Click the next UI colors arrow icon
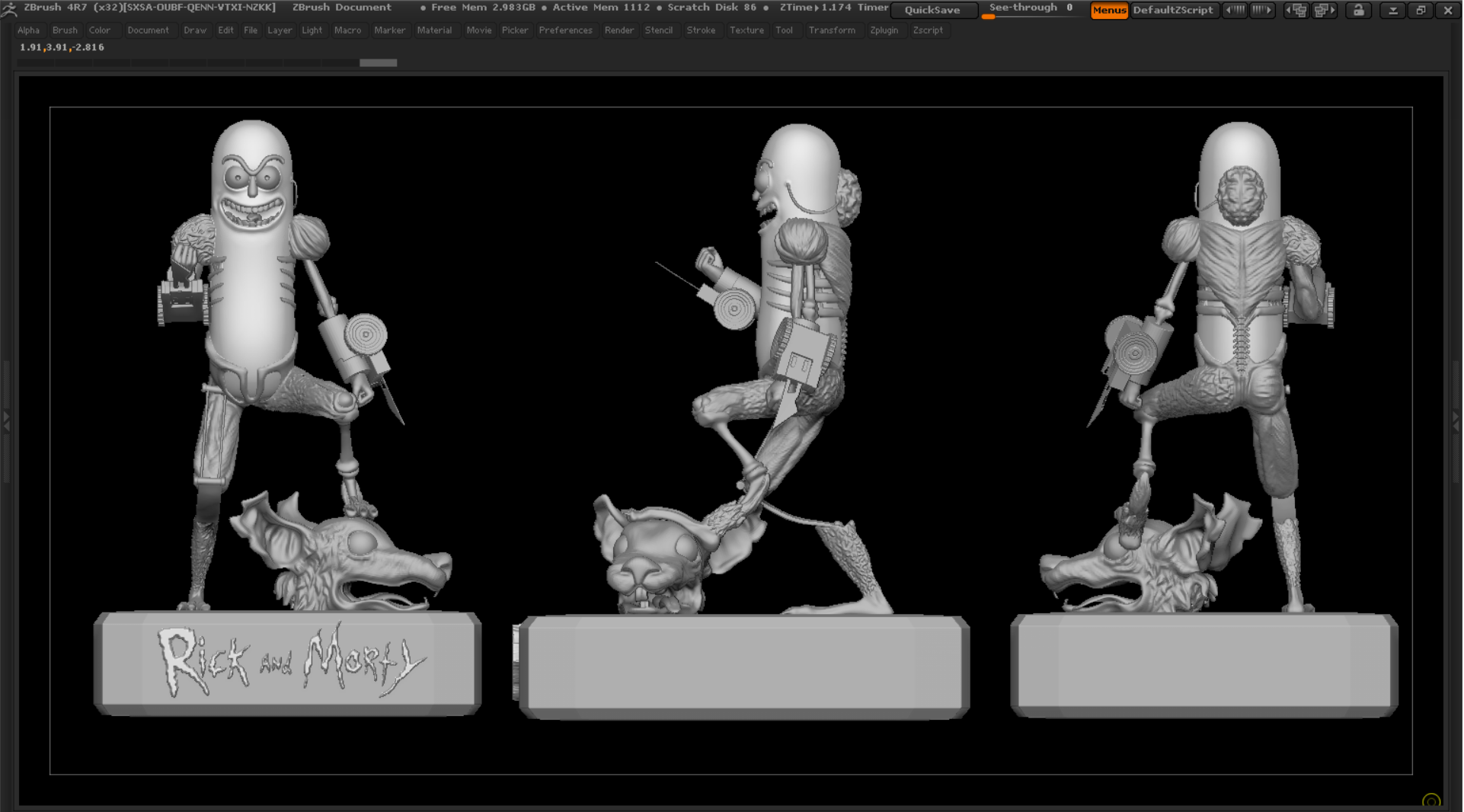Viewport: 1464px width, 812px height. (1262, 10)
